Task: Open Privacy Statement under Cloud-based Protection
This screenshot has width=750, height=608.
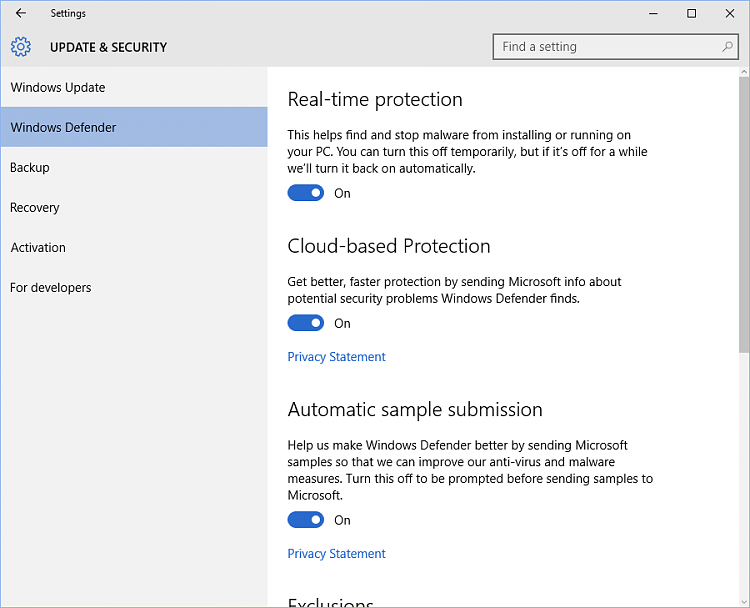Action: pos(336,357)
